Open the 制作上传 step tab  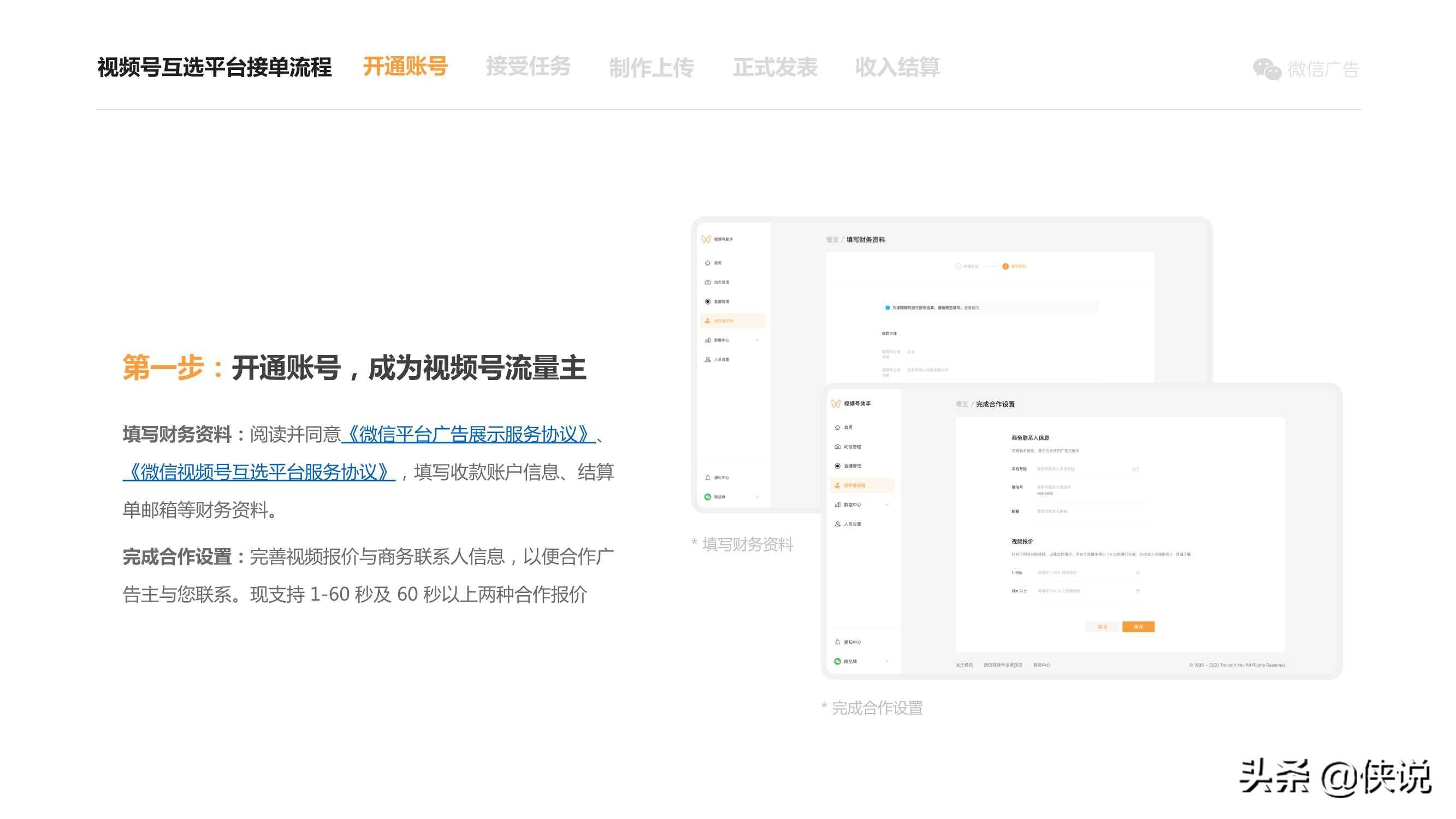pyautogui.click(x=651, y=68)
